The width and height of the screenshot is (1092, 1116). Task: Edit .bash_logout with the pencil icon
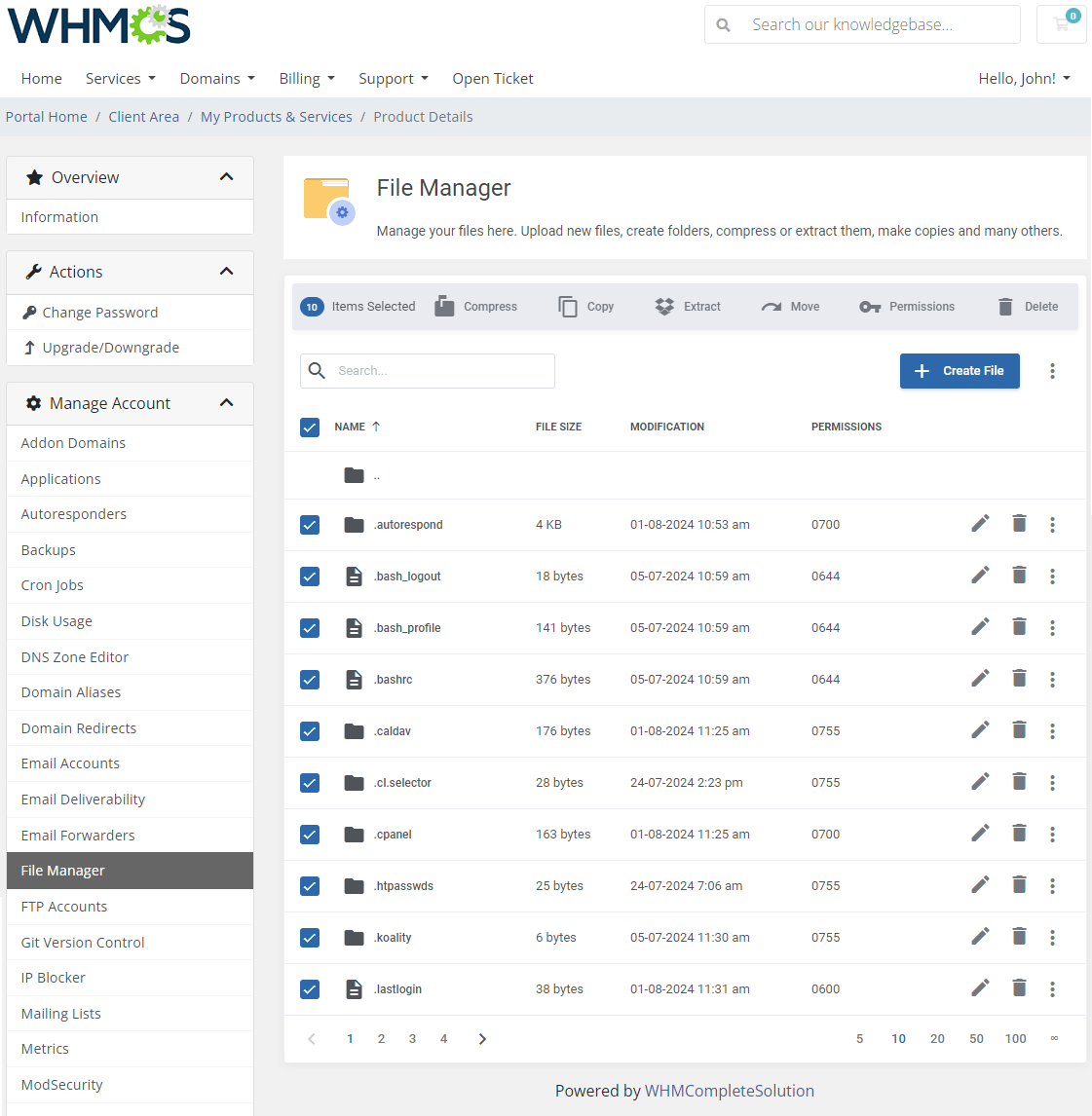(x=980, y=576)
